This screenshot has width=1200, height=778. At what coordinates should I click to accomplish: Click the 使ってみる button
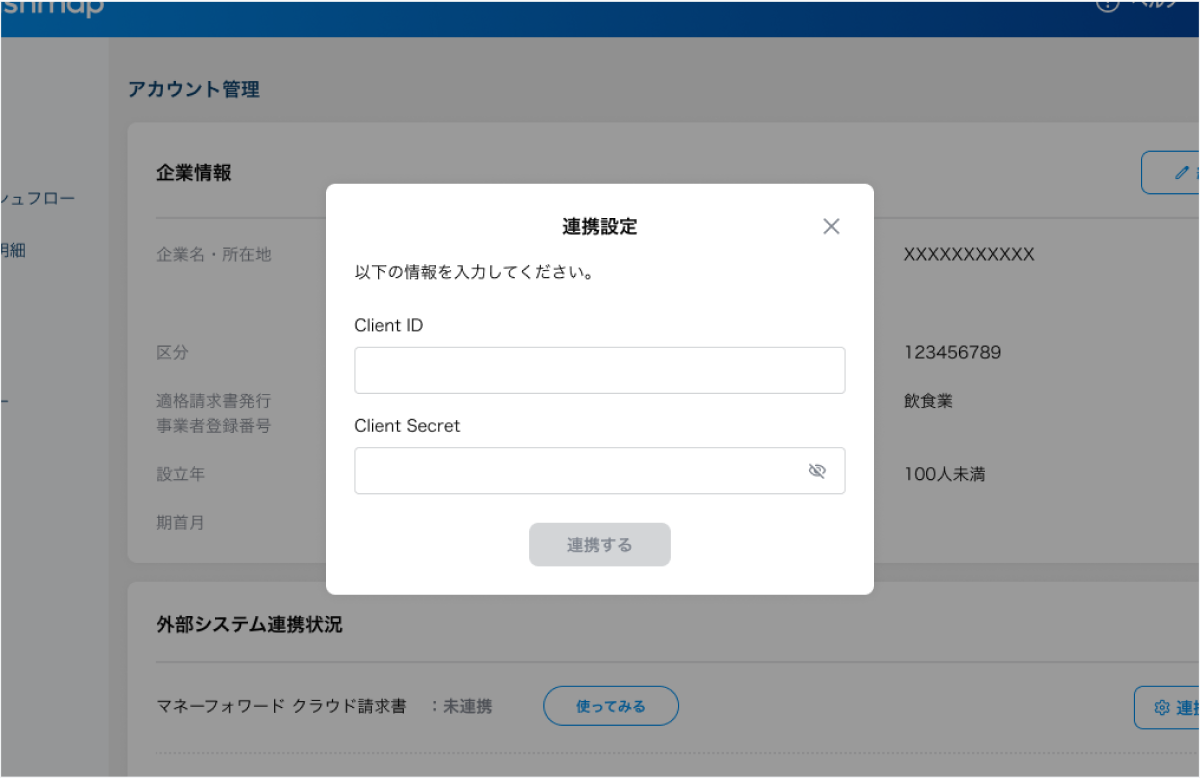click(610, 706)
